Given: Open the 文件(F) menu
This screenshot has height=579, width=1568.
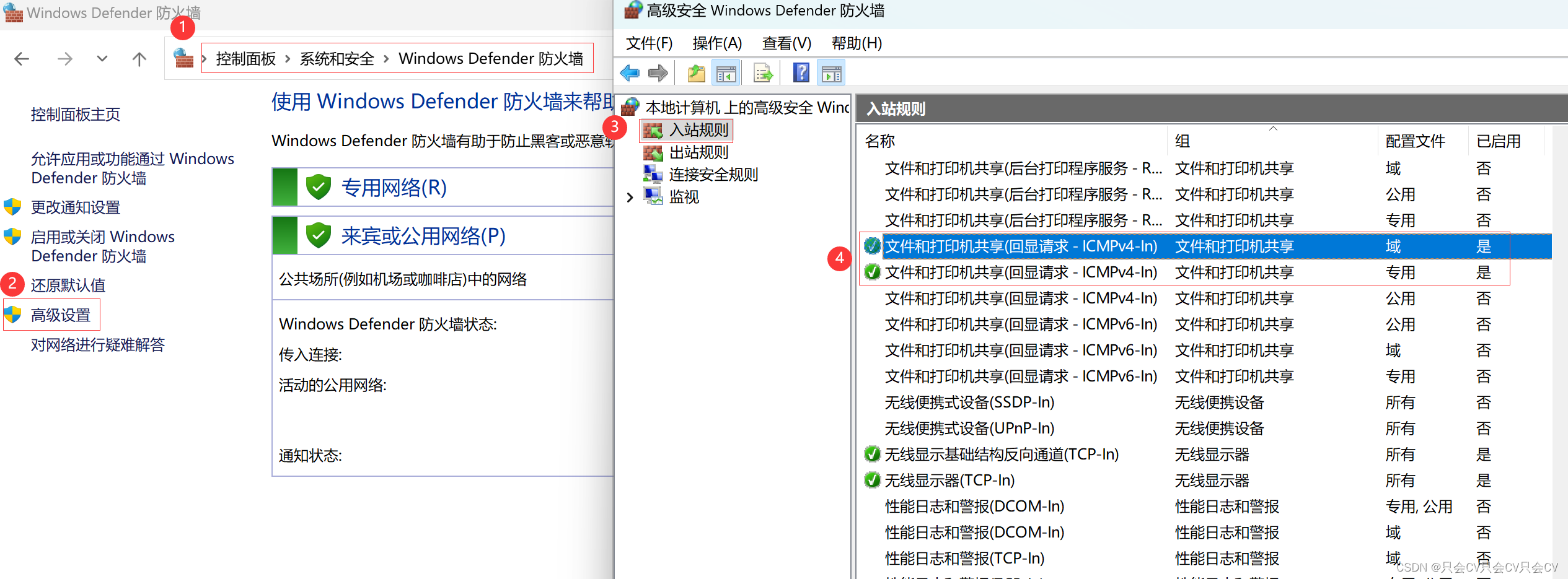Looking at the screenshot, I should (x=649, y=43).
